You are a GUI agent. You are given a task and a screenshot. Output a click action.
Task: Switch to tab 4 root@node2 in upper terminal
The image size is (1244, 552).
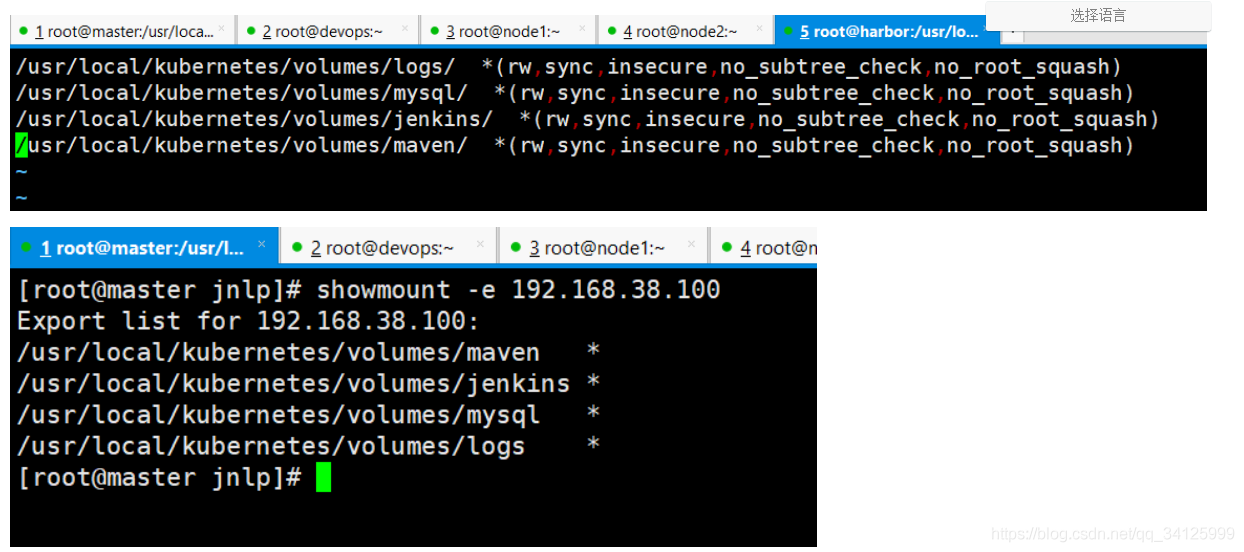(685, 31)
